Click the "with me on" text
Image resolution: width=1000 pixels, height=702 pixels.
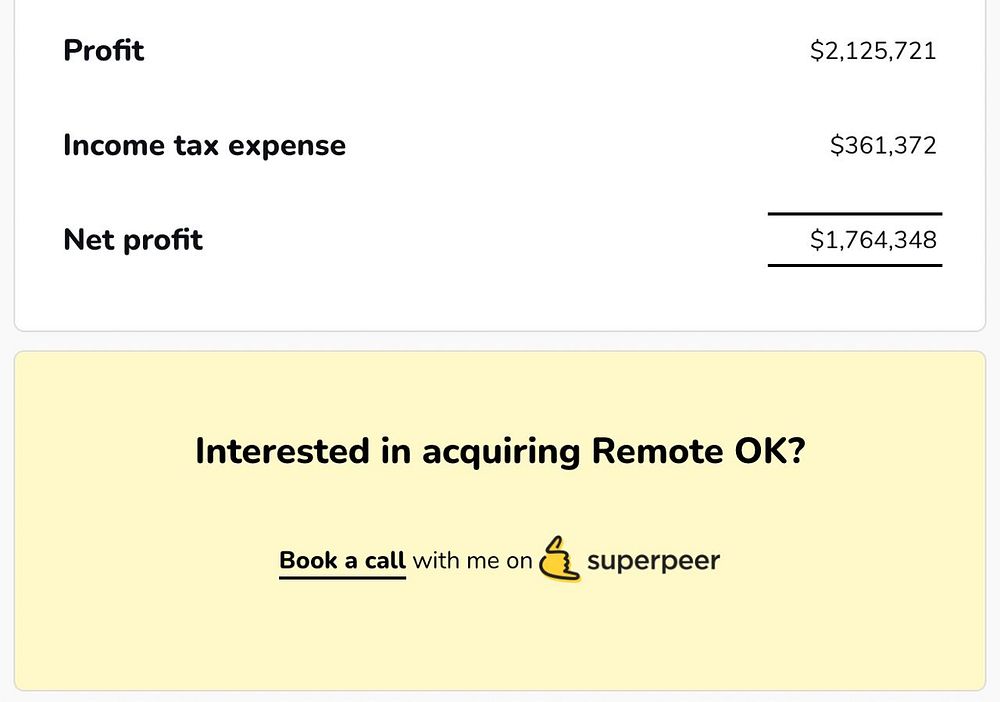coord(472,560)
